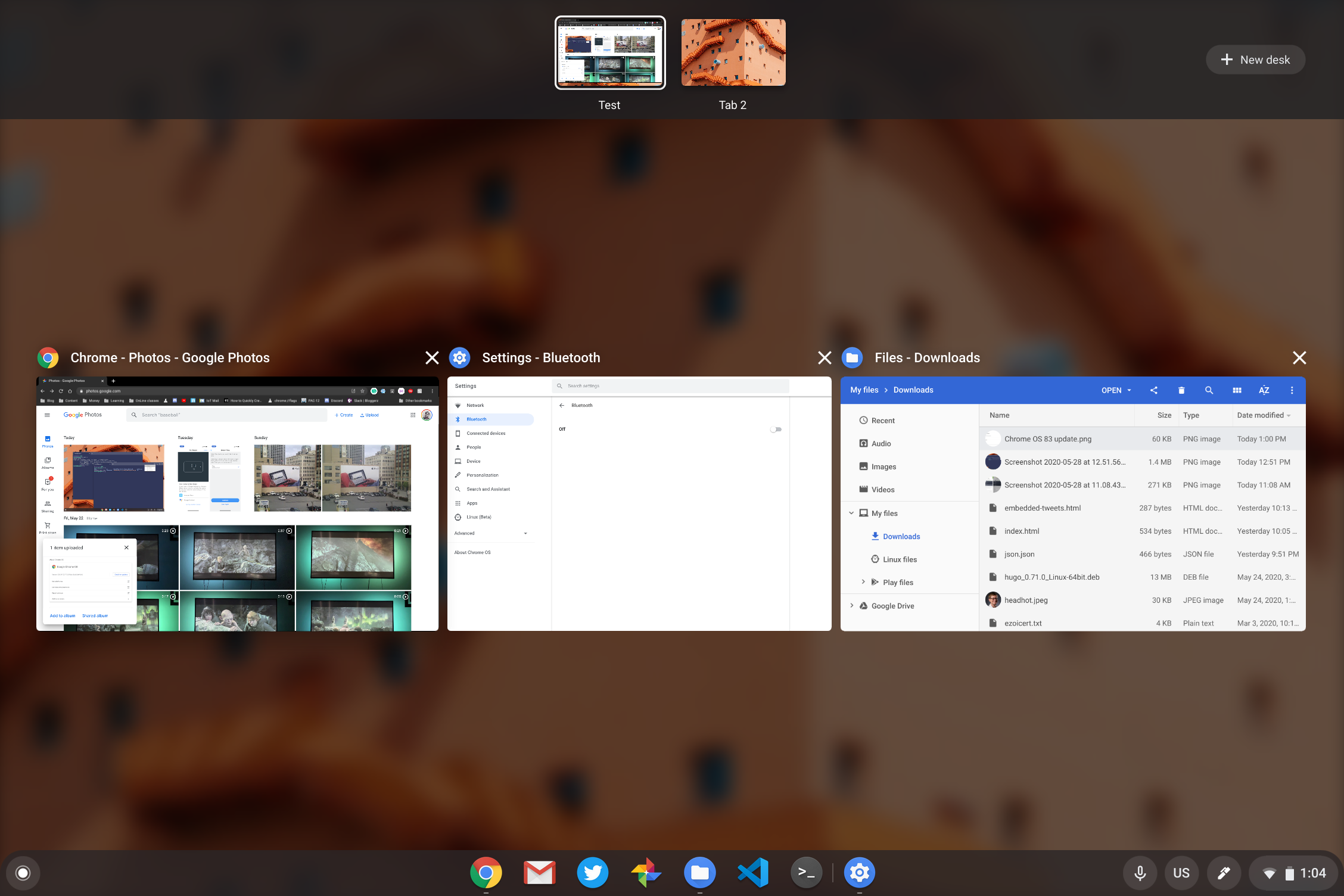Expand Play files in Files sidebar
Image resolution: width=1344 pixels, height=896 pixels.
pos(862,582)
